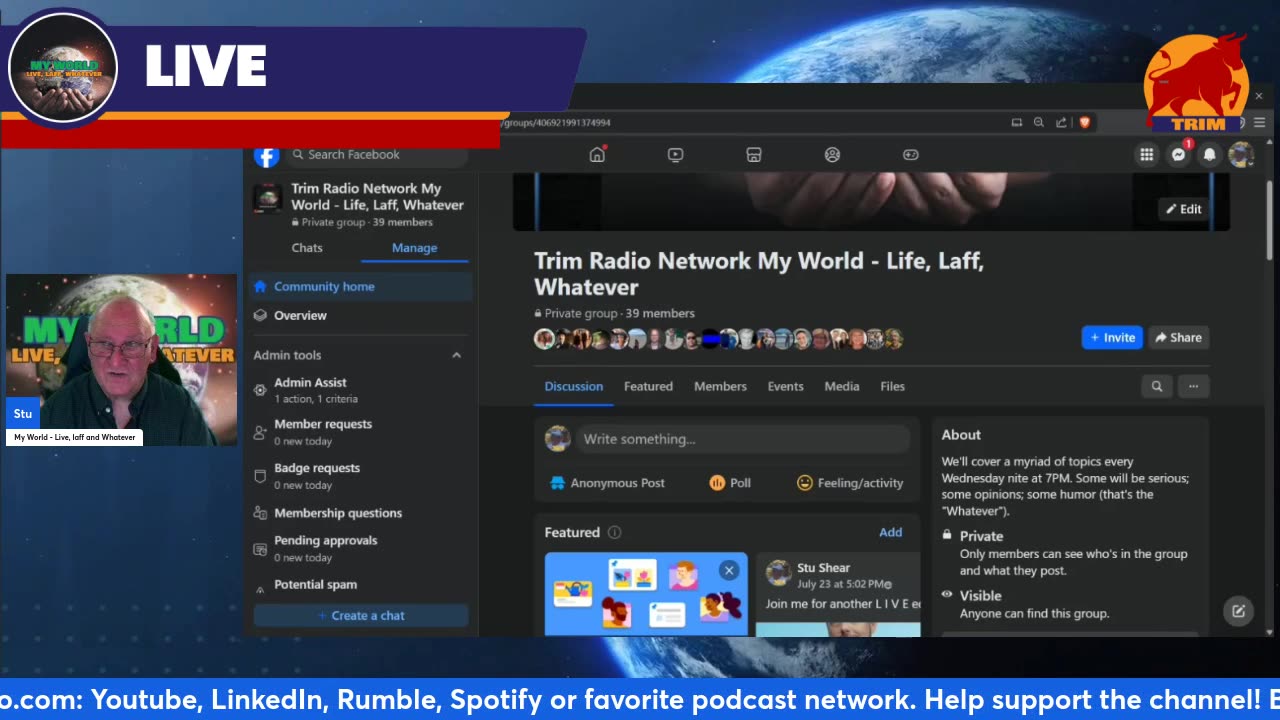Screen dimensions: 1280x720
Task: Open Messenger with notification badge
Action: tap(1179, 154)
